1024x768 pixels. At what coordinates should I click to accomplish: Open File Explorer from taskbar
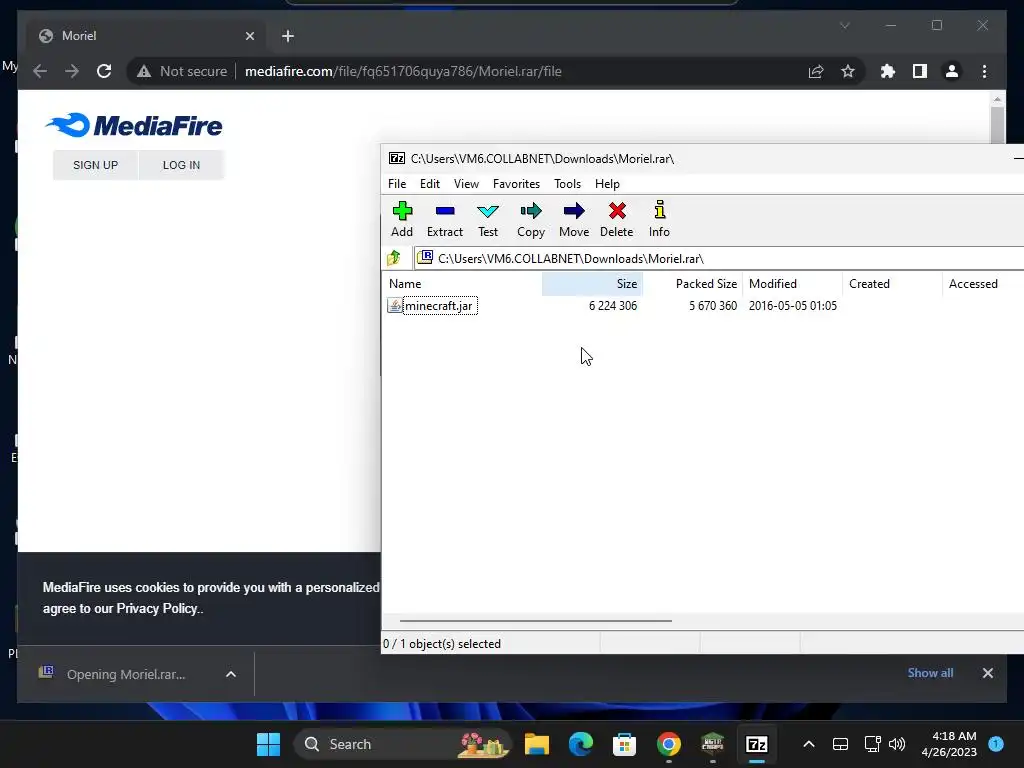537,744
